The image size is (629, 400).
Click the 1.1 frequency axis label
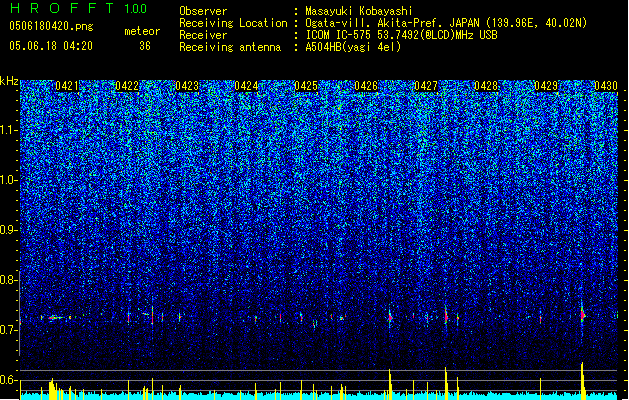8,130
